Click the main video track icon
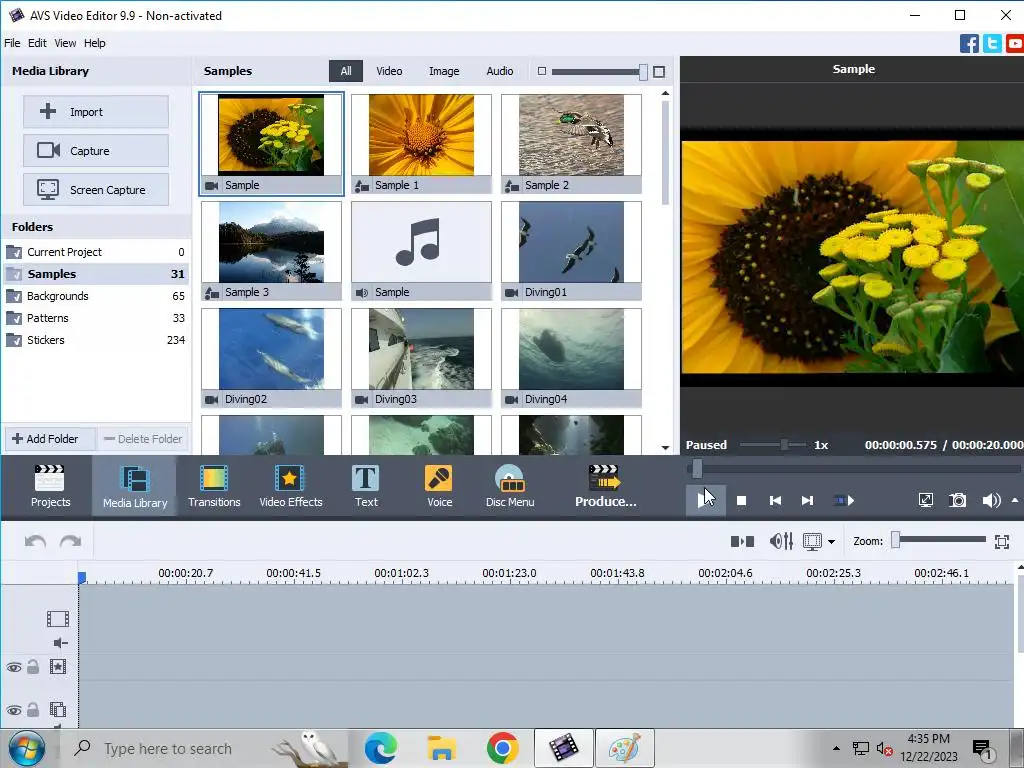 (57, 618)
